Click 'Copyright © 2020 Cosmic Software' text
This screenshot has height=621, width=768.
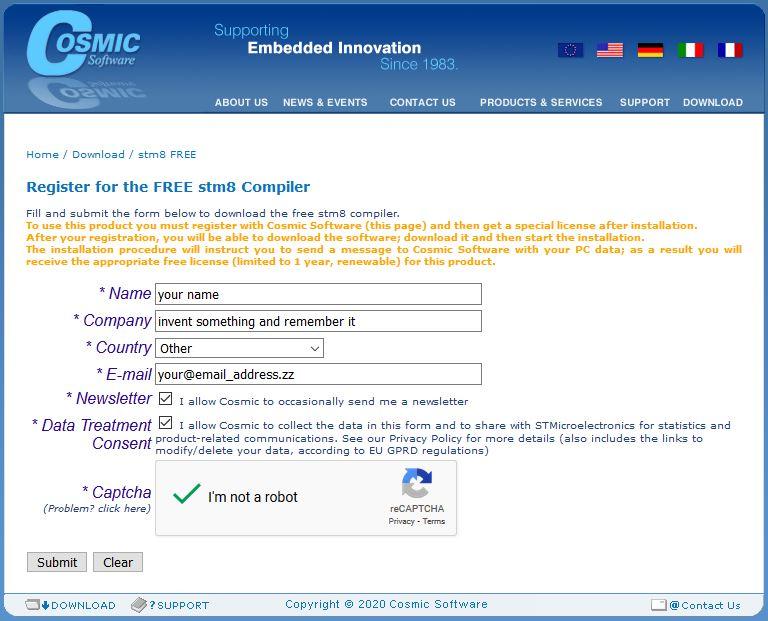click(x=386, y=604)
